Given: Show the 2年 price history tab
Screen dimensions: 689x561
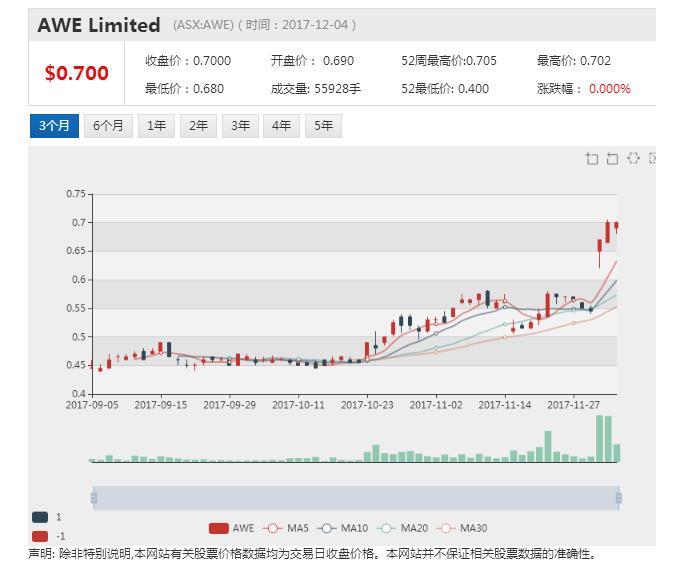Looking at the screenshot, I should tap(199, 126).
